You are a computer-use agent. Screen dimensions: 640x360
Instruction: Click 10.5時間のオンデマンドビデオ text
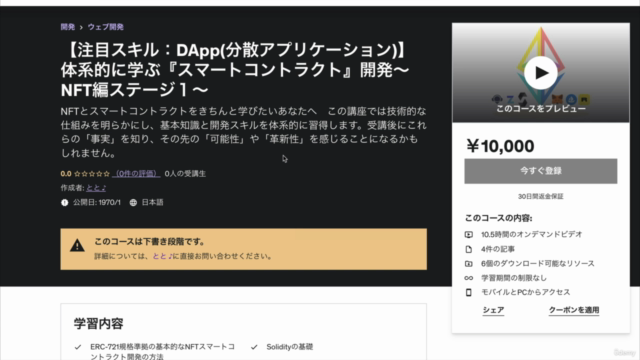coord(531,234)
